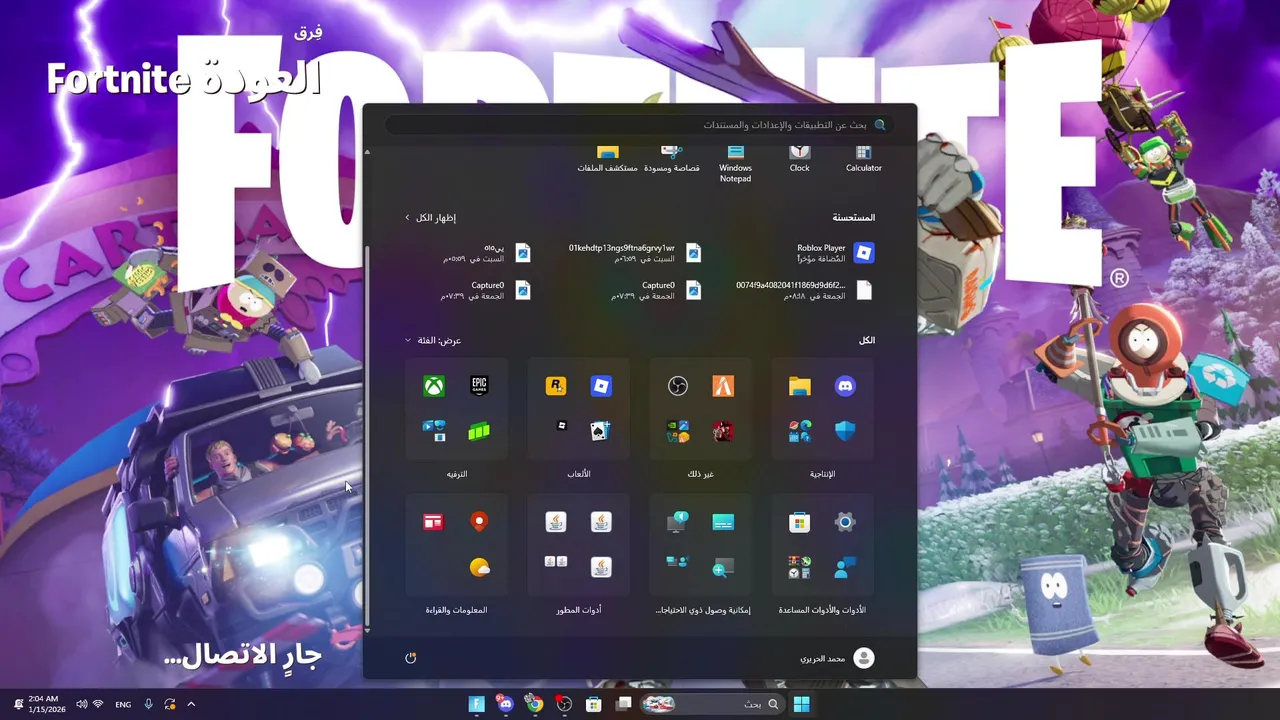Open Rockstar Games Launcher

[x=555, y=386]
